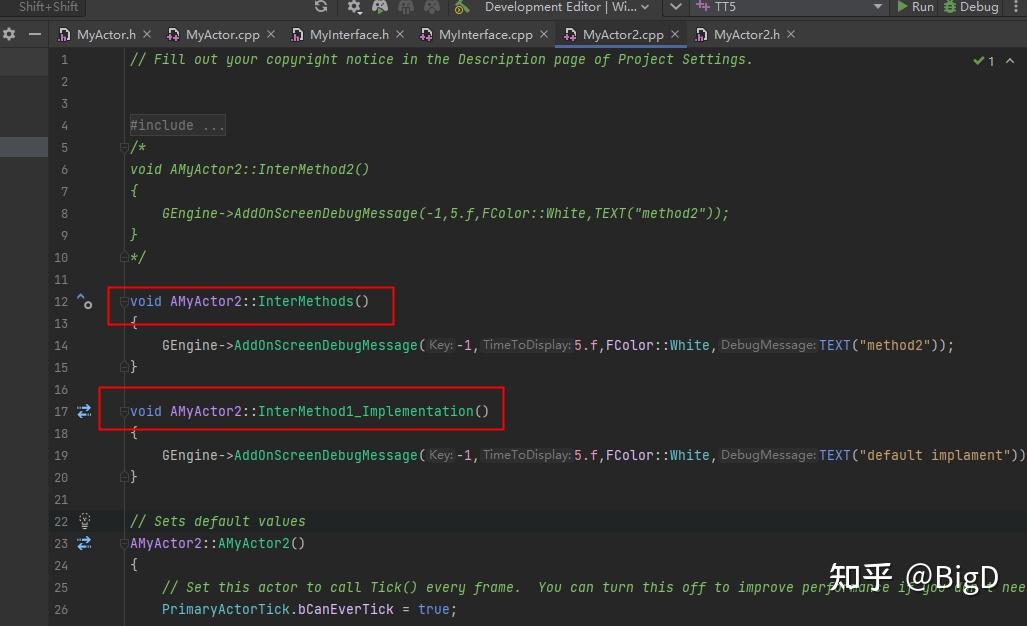The width and height of the screenshot is (1027, 626).
Task: Open settings gear beside the tab bar
Action: pos(9,34)
